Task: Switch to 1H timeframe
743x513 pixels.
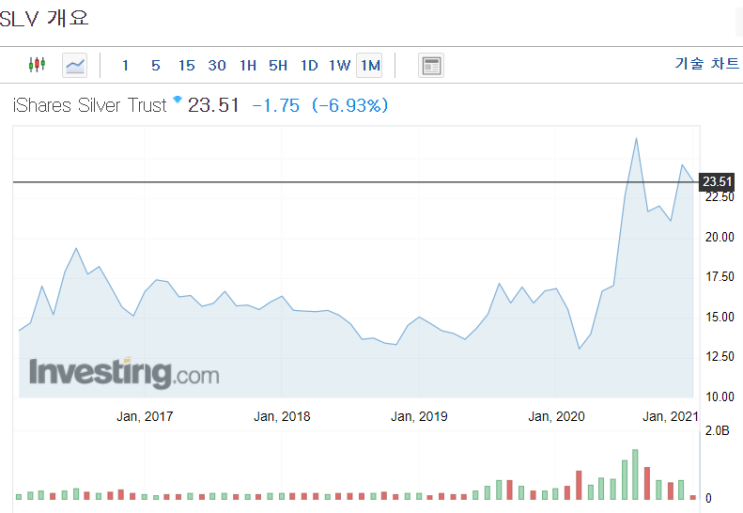Action: [248, 65]
